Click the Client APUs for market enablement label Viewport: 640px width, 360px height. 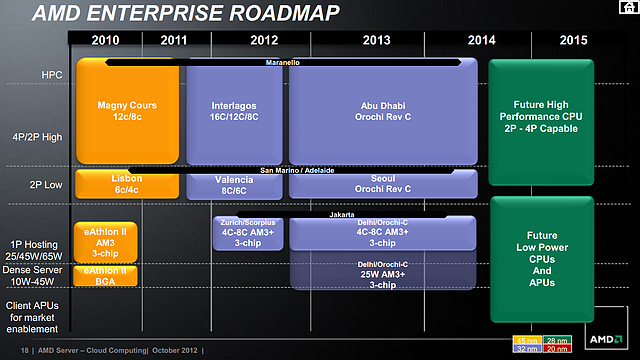point(32,317)
